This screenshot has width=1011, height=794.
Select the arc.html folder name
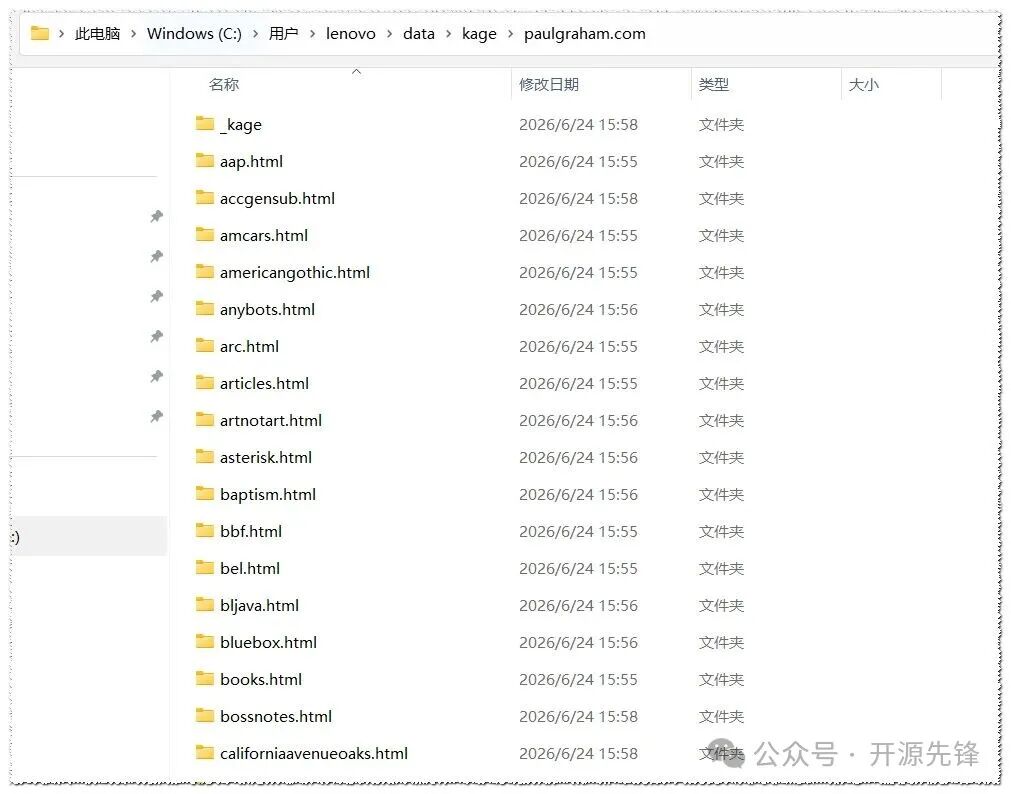[x=250, y=346]
